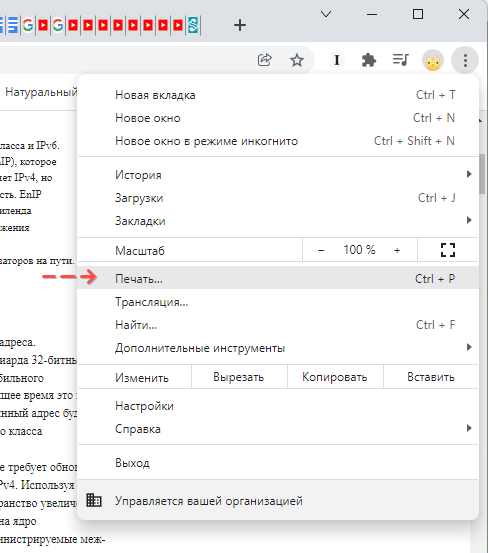Image resolution: width=488 pixels, height=553 pixels.
Task: Open the tab search chevron
Action: (x=326, y=14)
